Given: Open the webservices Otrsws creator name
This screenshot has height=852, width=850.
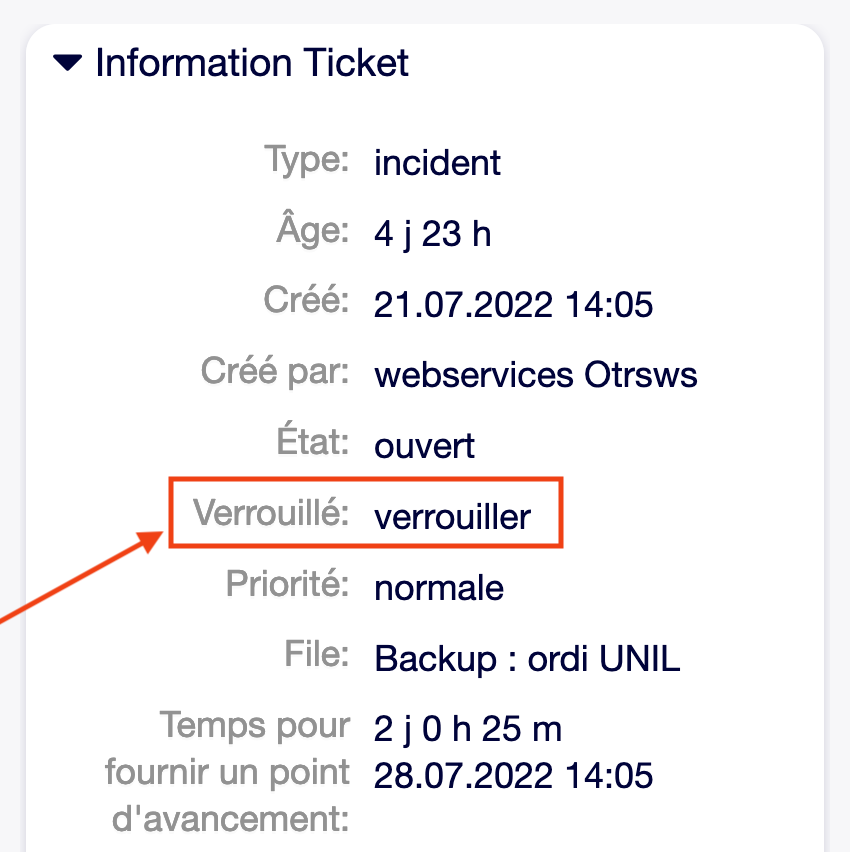Looking at the screenshot, I should (x=536, y=376).
